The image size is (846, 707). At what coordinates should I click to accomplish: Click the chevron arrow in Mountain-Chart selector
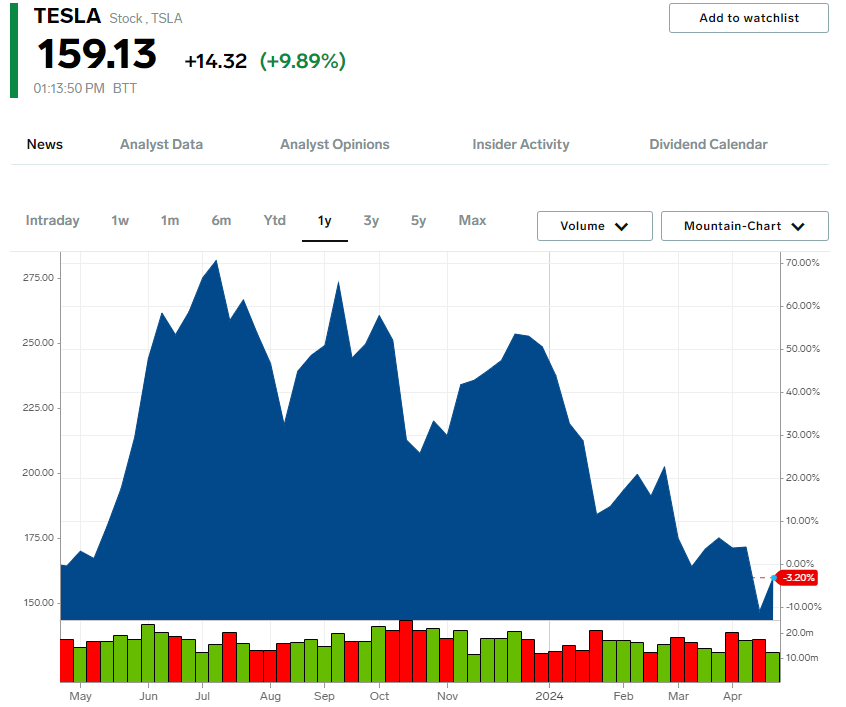point(798,227)
